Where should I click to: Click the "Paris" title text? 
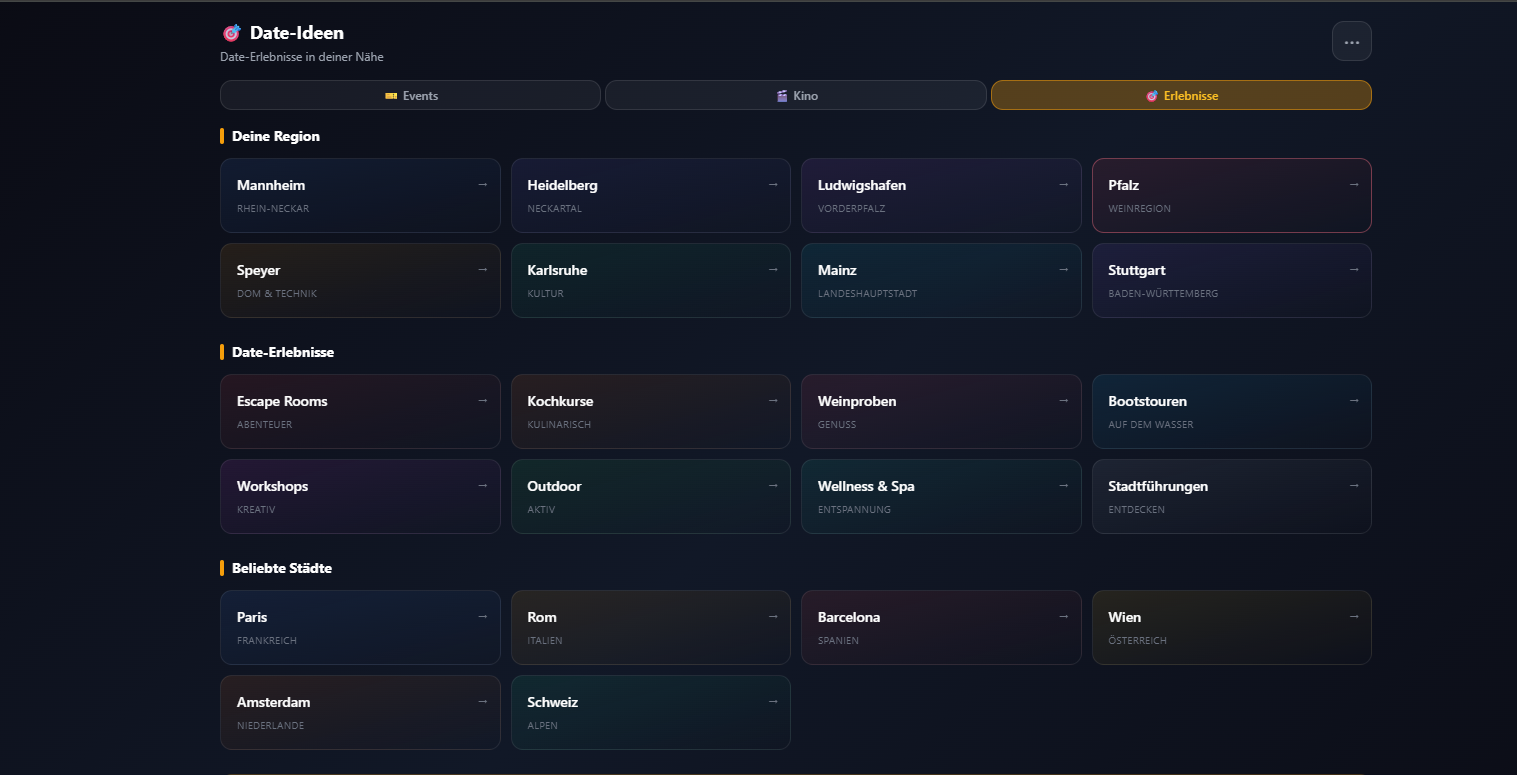pyautogui.click(x=252, y=617)
